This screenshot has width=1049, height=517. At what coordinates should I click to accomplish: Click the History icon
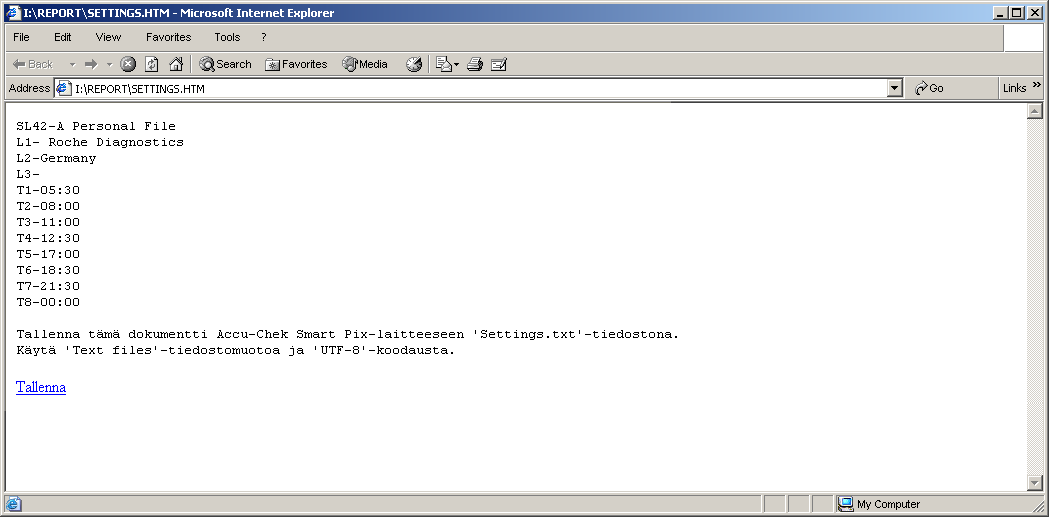click(x=414, y=64)
